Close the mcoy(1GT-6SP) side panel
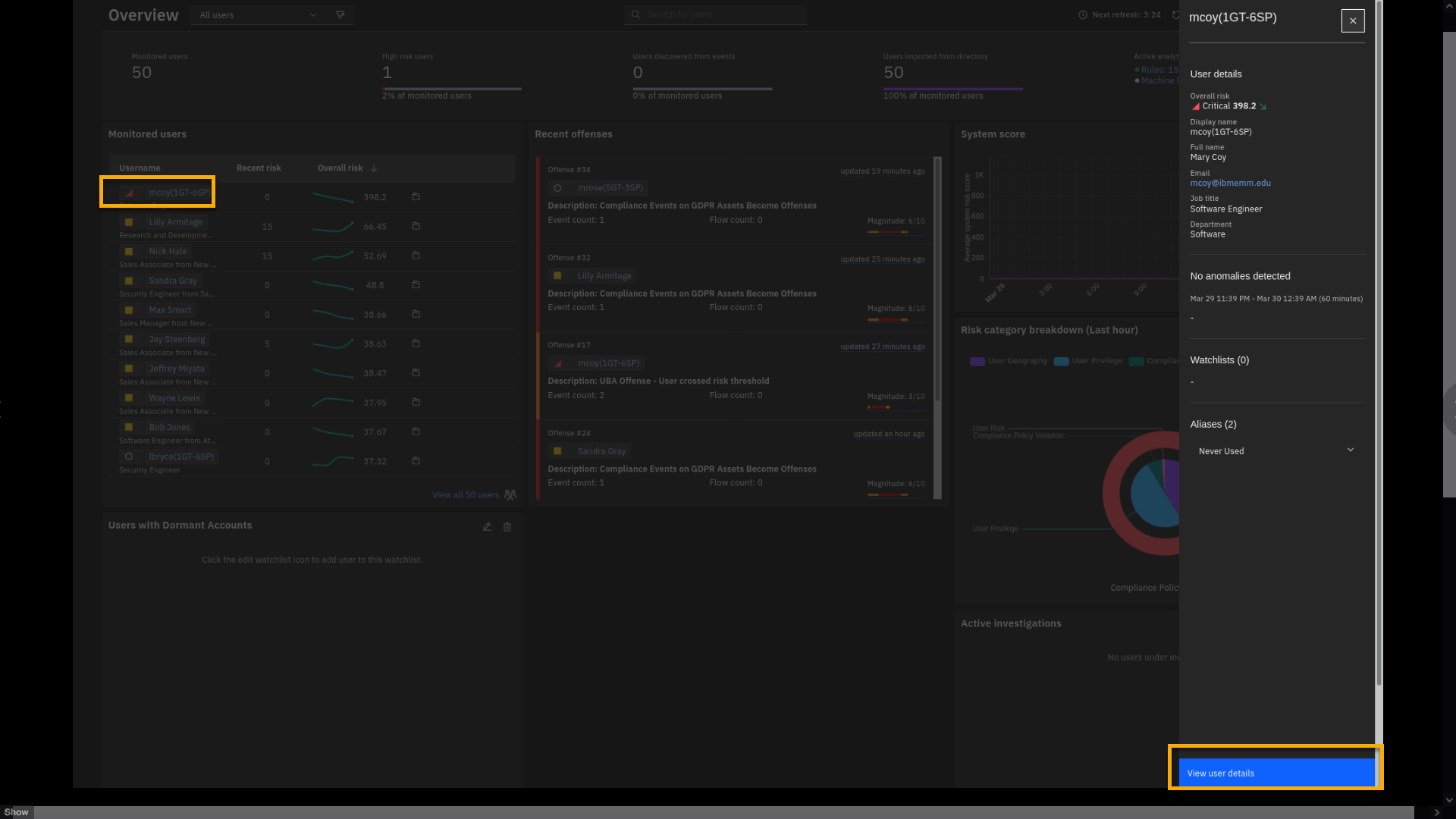Image resolution: width=1456 pixels, height=819 pixels. click(1352, 20)
